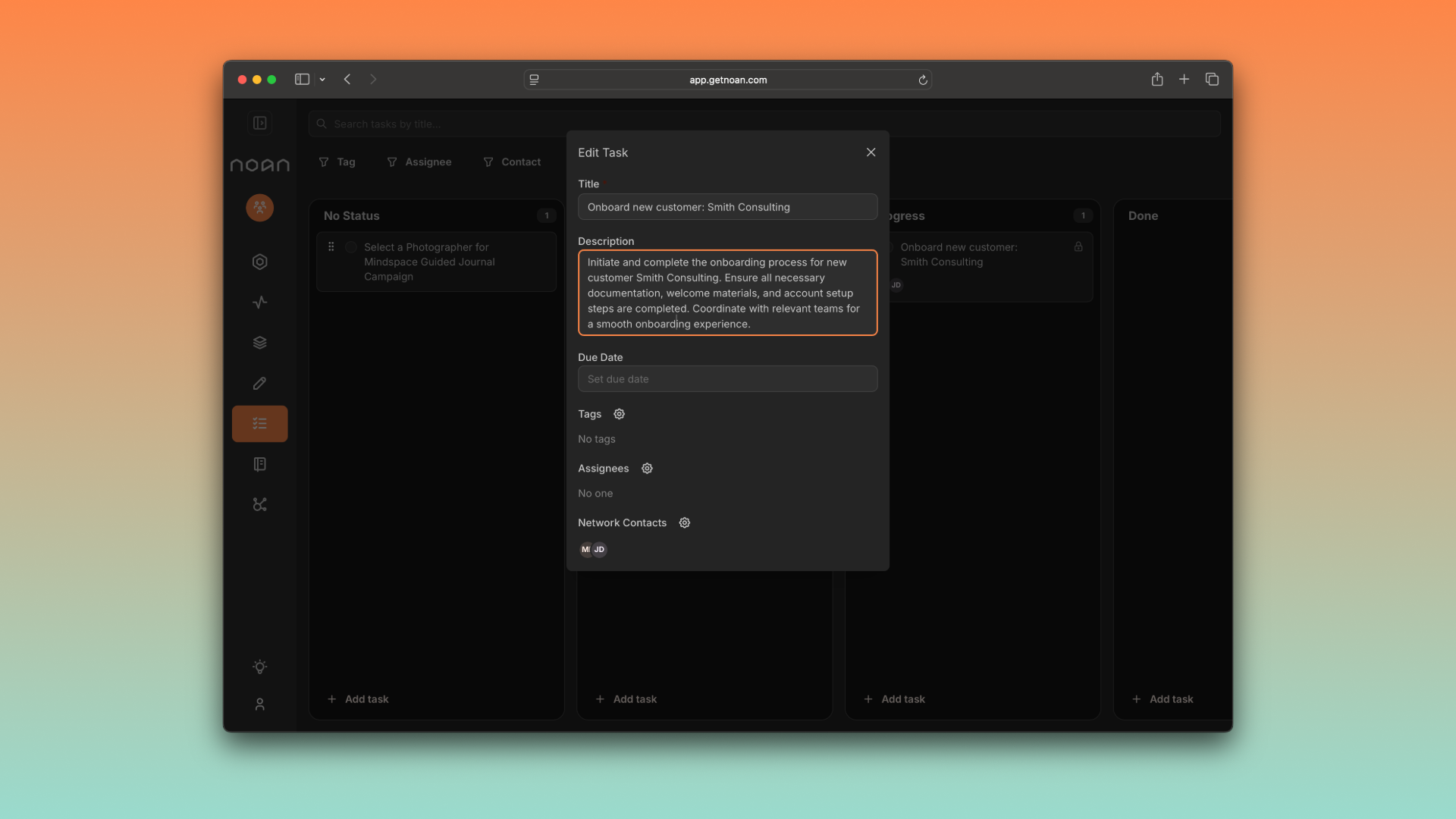Click the lightbulb icon in sidebar
1456x819 pixels.
click(259, 667)
